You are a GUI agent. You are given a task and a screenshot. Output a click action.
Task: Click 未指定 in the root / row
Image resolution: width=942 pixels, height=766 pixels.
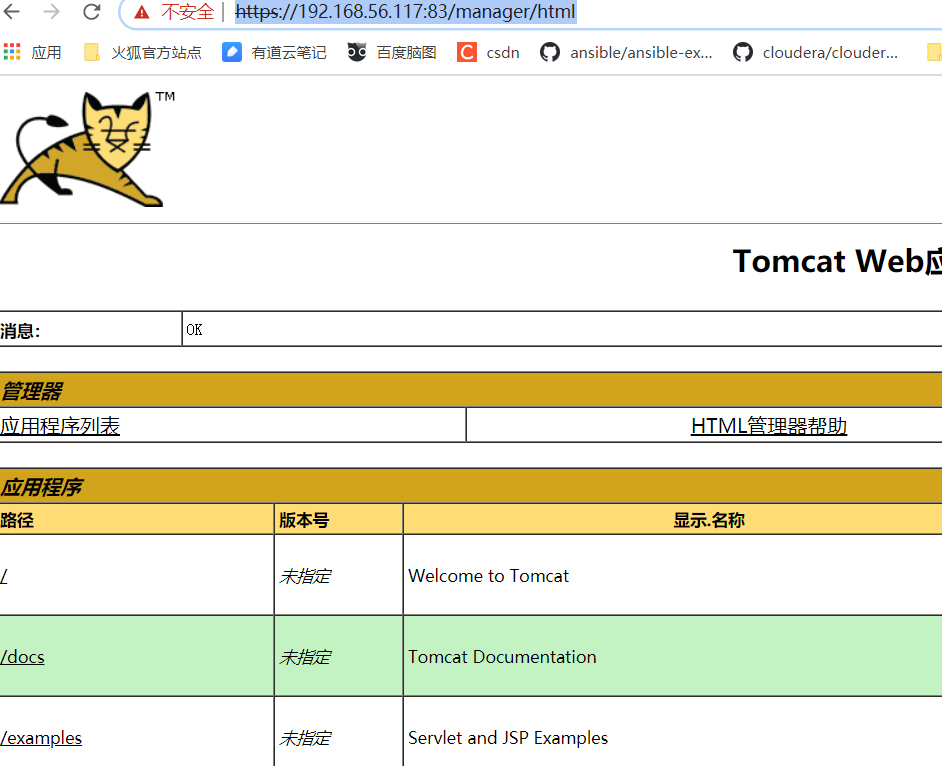pos(305,577)
